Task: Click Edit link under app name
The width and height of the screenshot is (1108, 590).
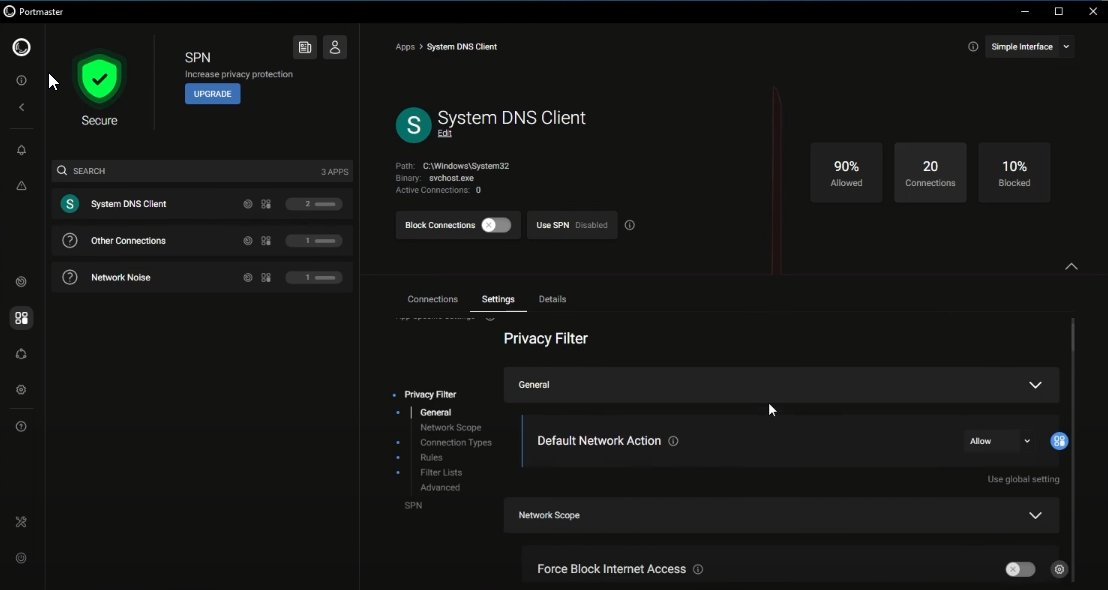Action: pos(444,133)
